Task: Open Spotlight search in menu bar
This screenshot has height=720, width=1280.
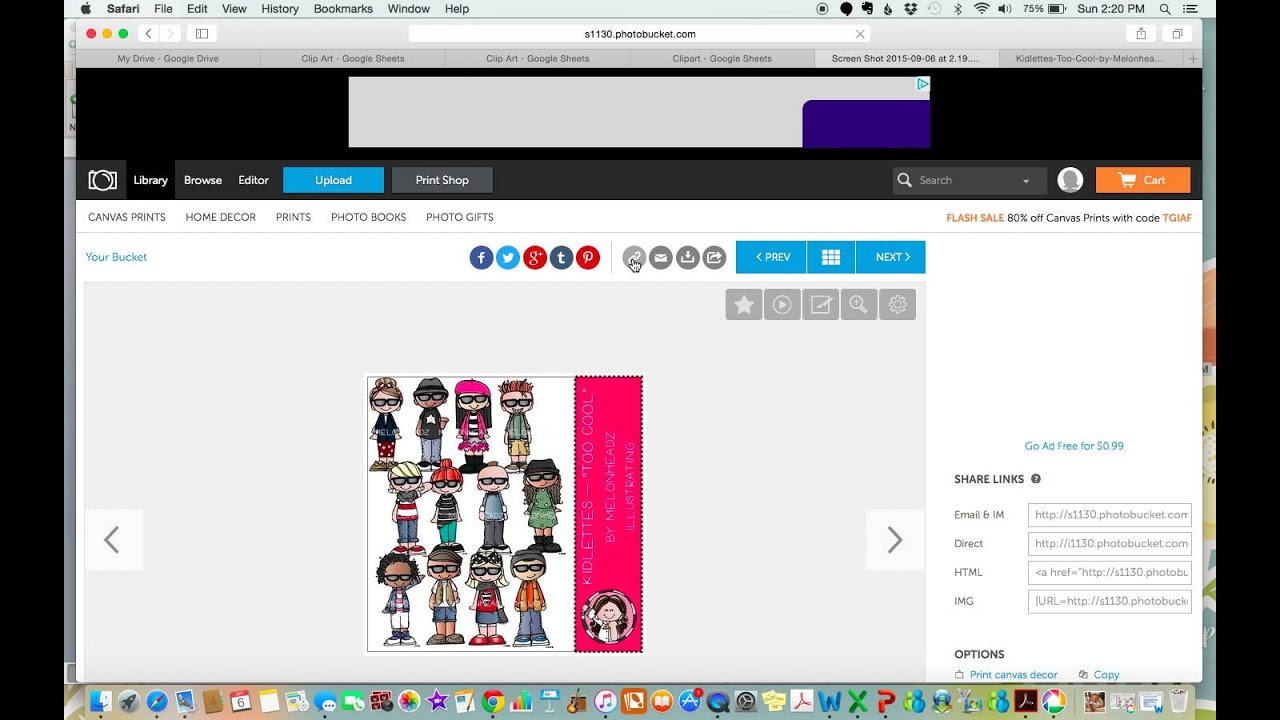Action: pos(1165,9)
